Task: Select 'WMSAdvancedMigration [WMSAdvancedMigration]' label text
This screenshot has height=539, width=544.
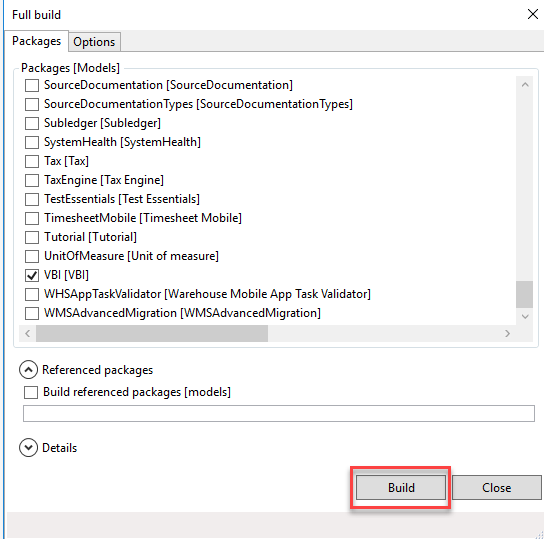Action: 182,313
